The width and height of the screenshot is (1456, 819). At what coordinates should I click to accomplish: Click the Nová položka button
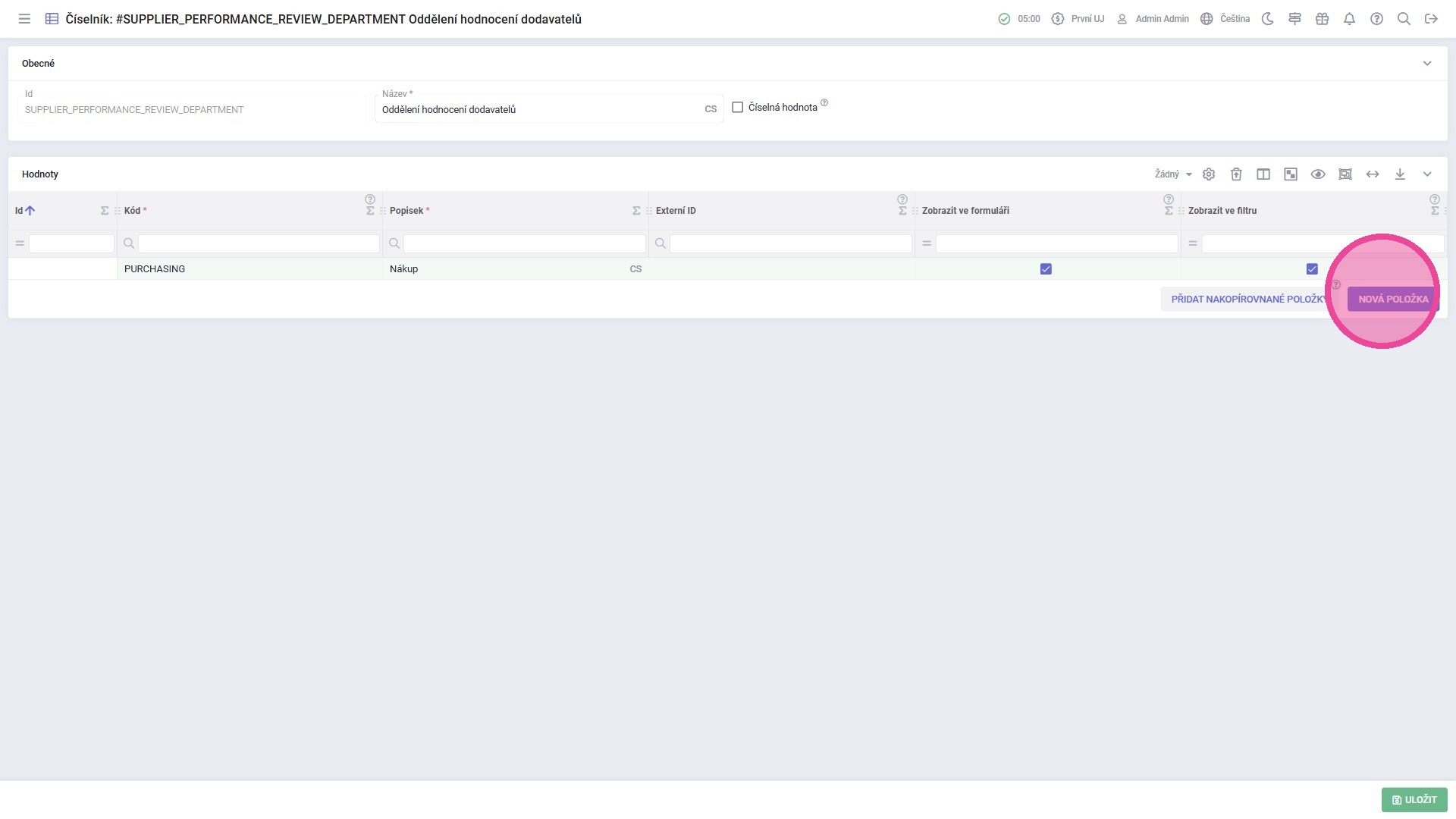[x=1393, y=299]
